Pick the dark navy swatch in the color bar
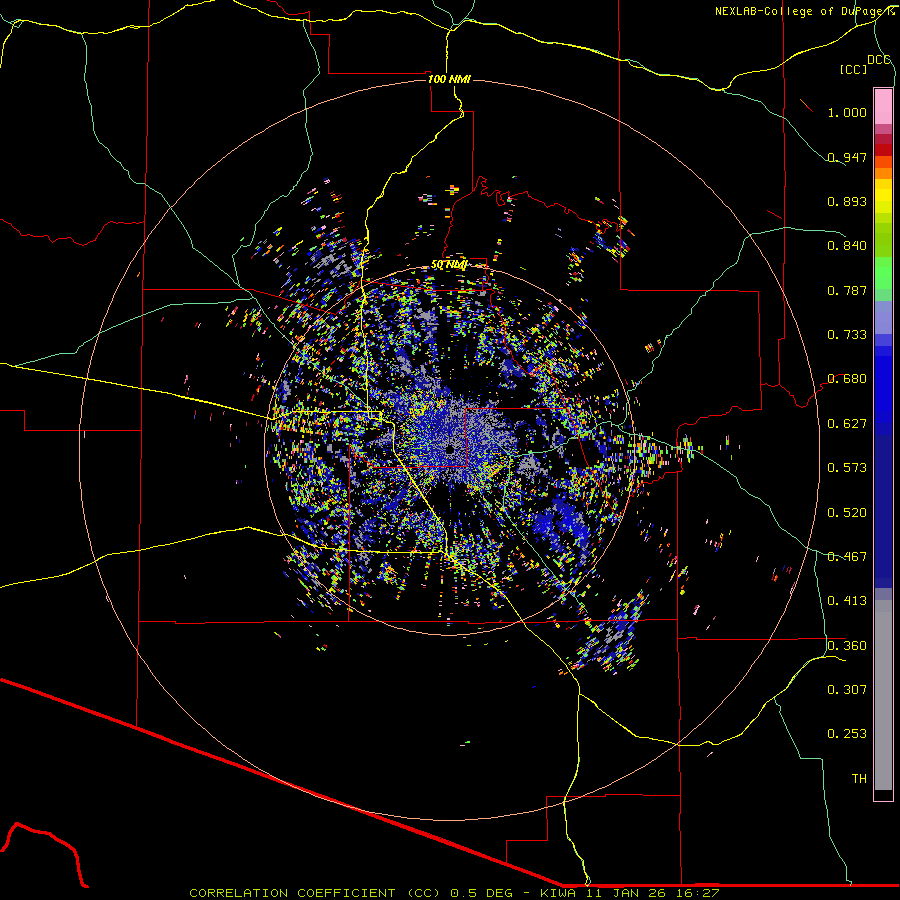This screenshot has width=900, height=900. tap(883, 511)
